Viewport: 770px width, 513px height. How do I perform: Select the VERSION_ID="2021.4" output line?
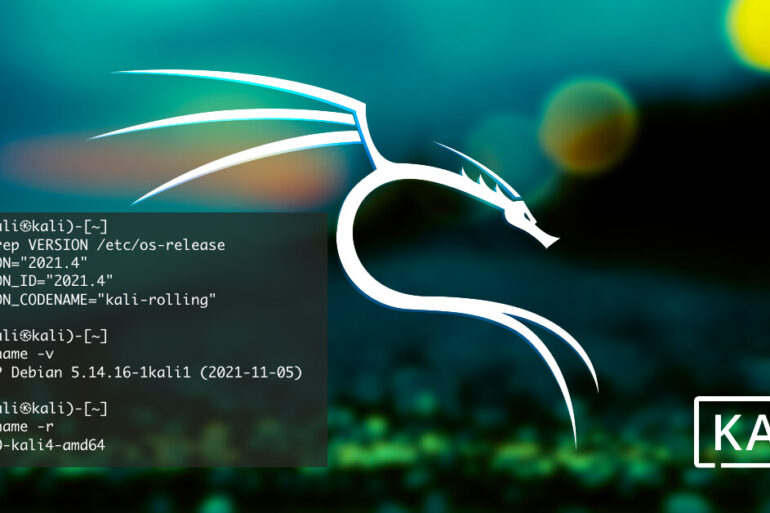pos(56,281)
